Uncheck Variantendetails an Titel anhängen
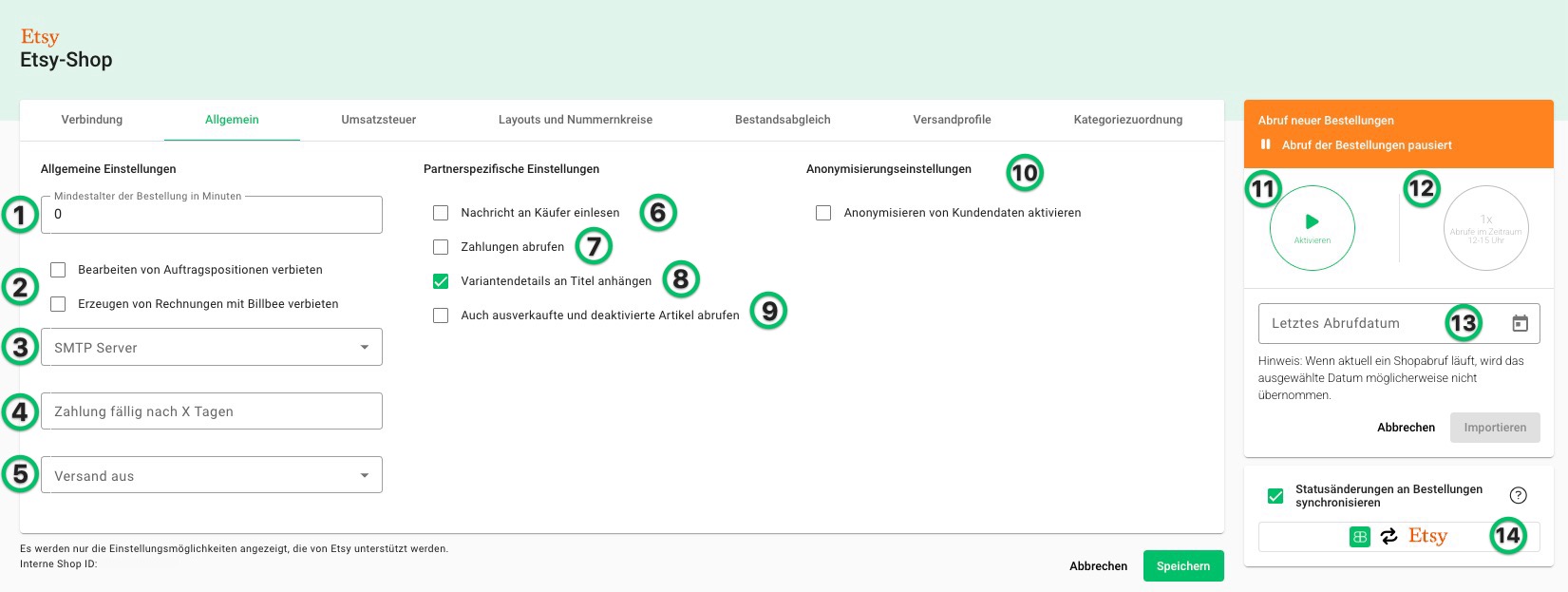This screenshot has height=592, width=1568. tap(441, 281)
